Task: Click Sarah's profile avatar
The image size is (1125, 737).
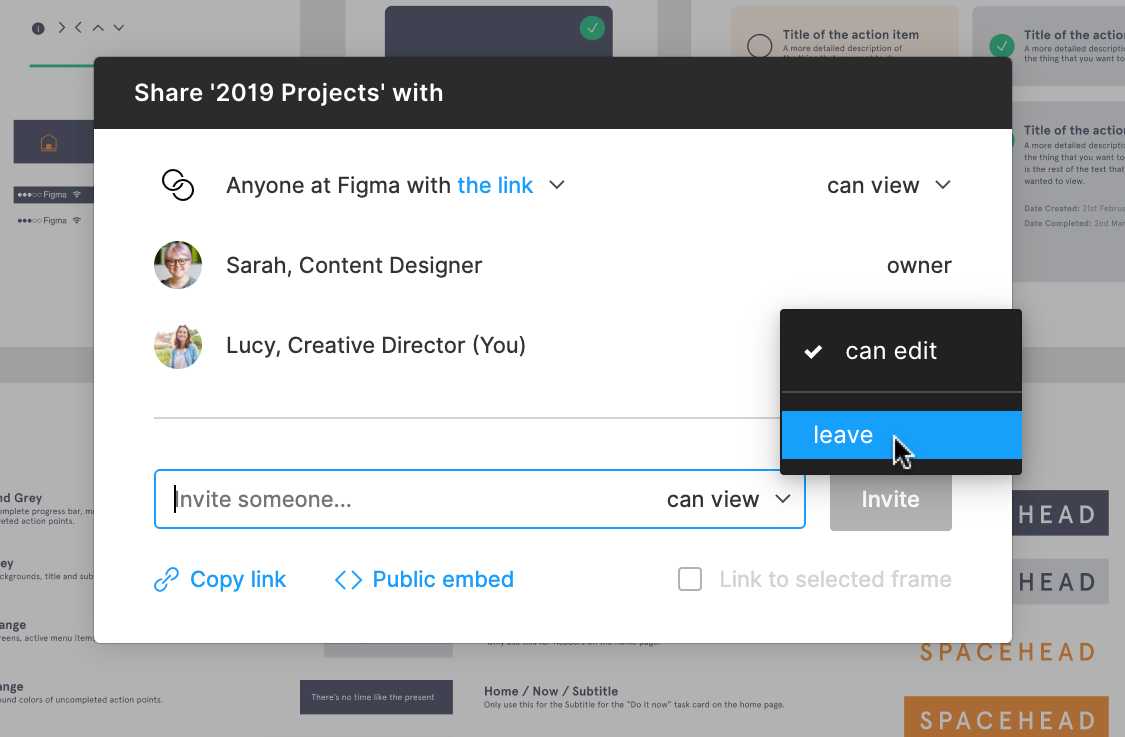Action: tap(178, 265)
